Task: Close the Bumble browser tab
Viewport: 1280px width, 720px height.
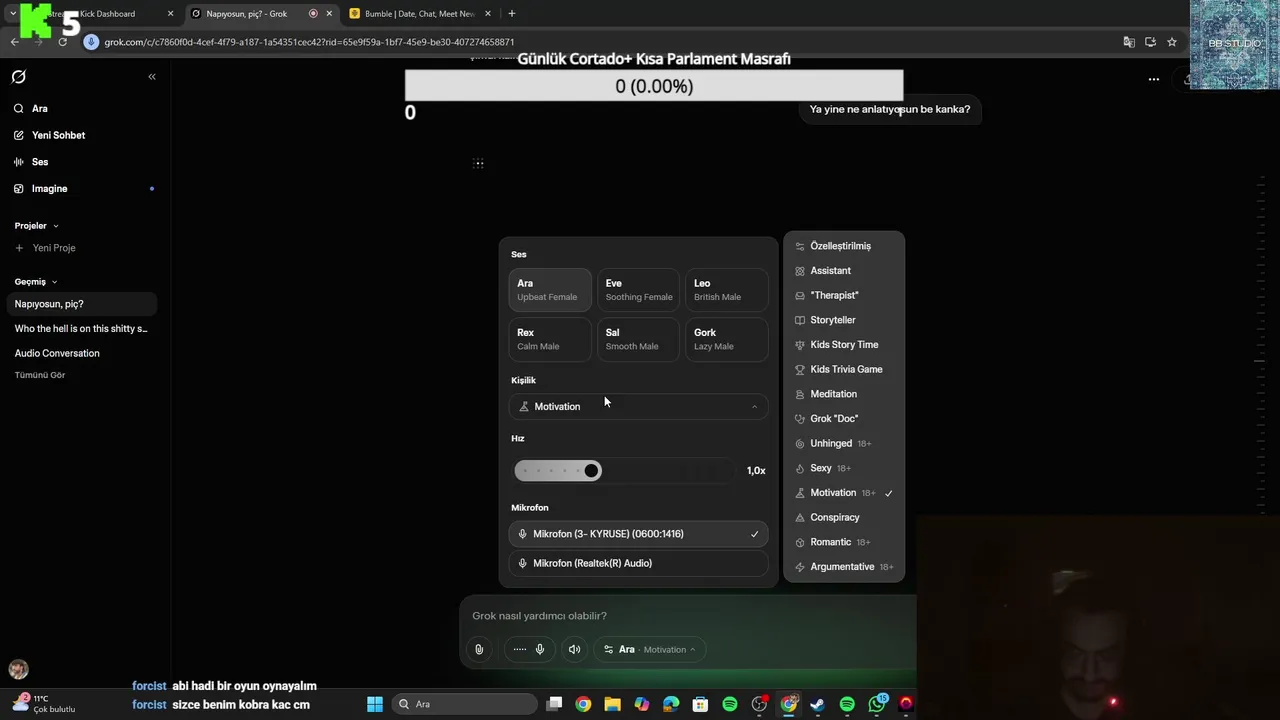Action: click(x=488, y=14)
